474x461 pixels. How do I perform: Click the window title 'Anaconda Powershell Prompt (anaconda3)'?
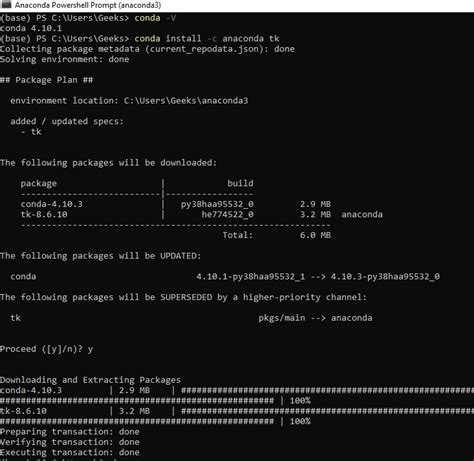[x=88, y=5]
